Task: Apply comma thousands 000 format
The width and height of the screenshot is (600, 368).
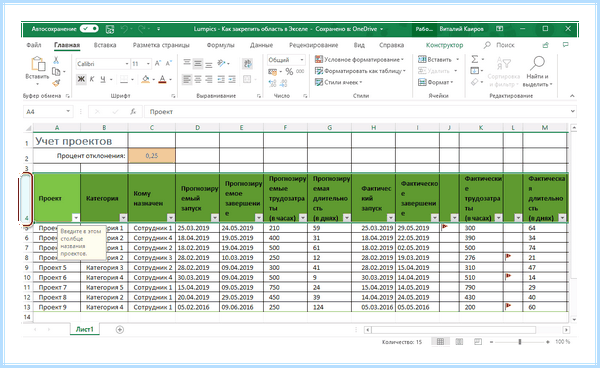Action: (300, 72)
